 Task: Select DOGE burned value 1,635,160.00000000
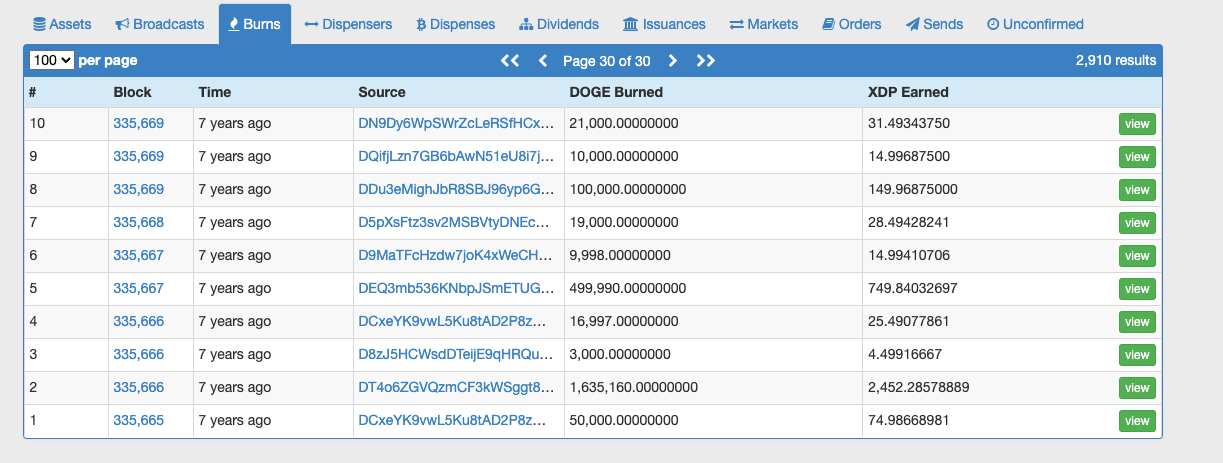[634, 388]
